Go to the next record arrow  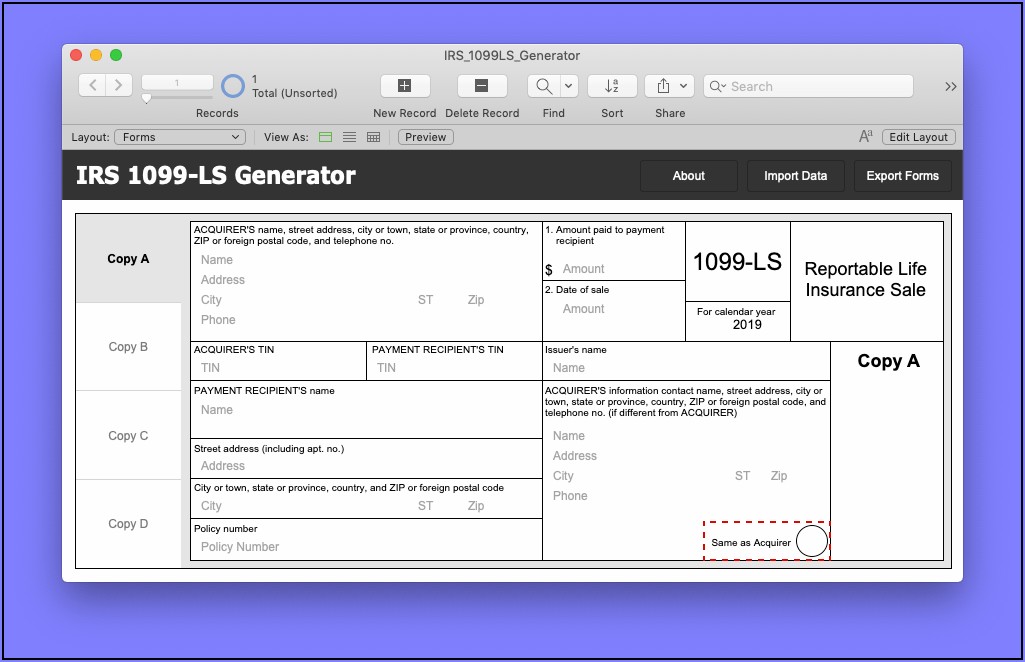point(119,86)
